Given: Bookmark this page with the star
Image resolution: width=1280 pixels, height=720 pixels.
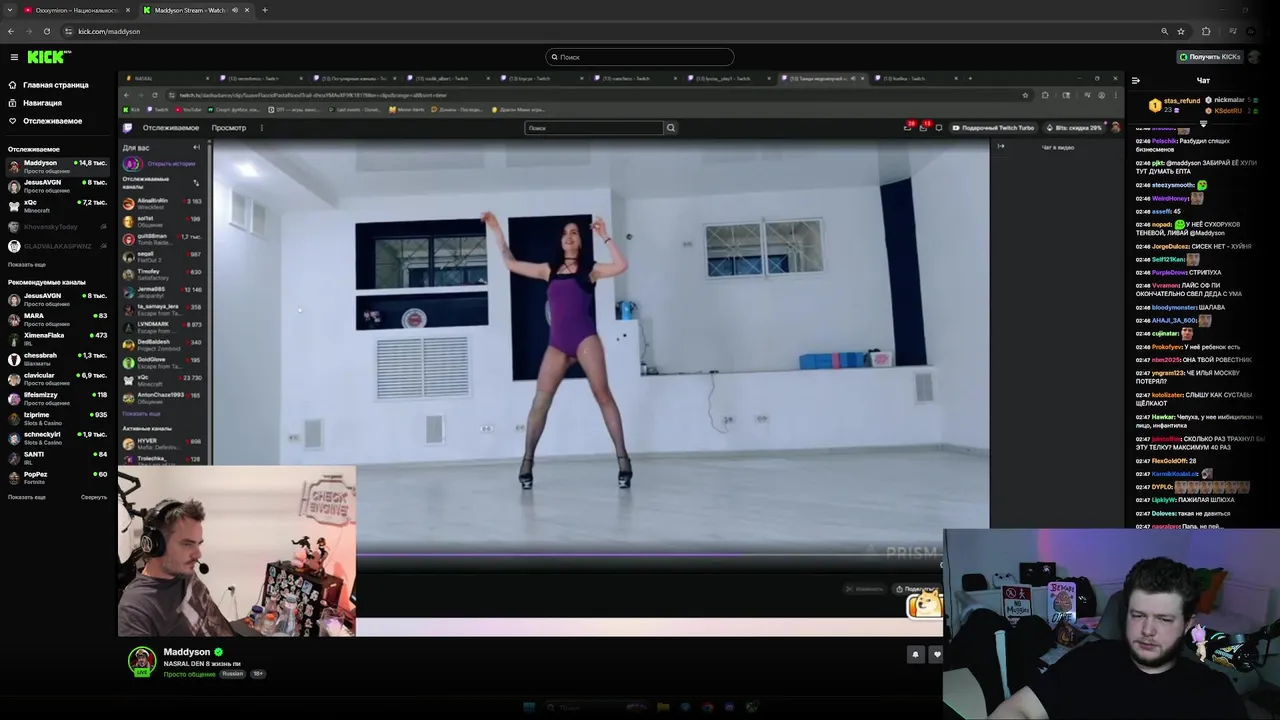Looking at the screenshot, I should point(1181,31).
